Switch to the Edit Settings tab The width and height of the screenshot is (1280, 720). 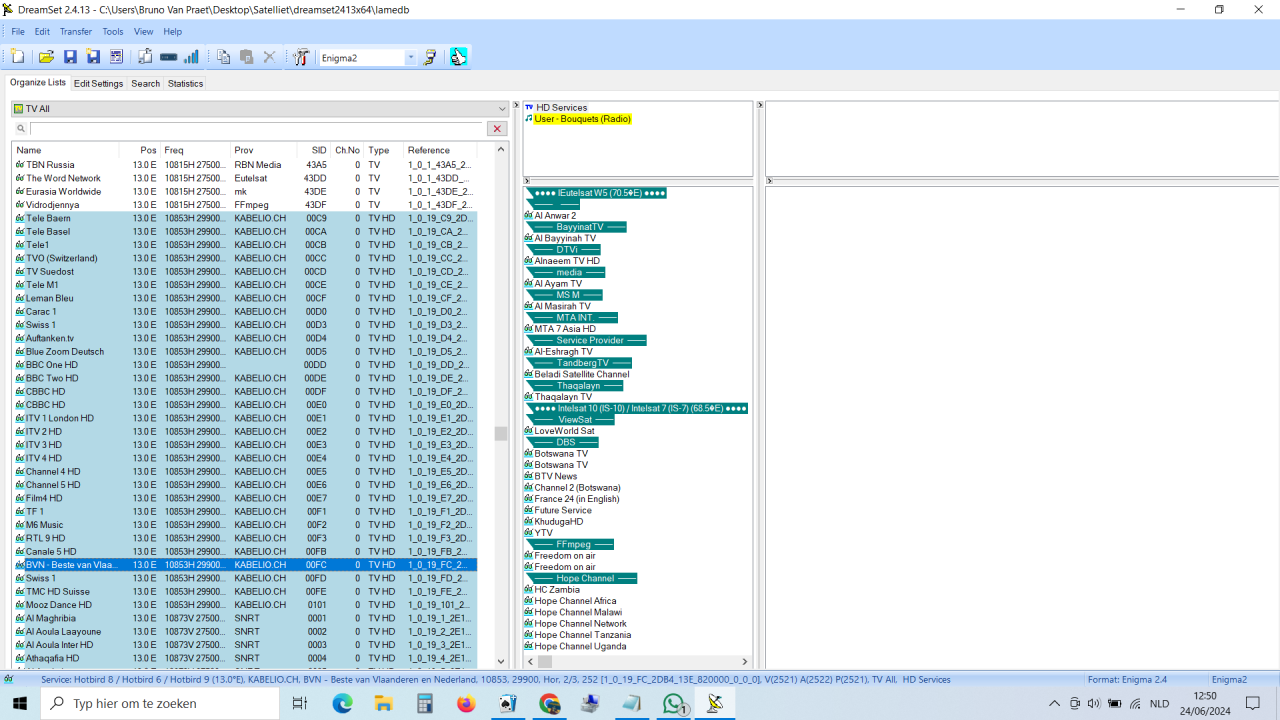coord(98,84)
